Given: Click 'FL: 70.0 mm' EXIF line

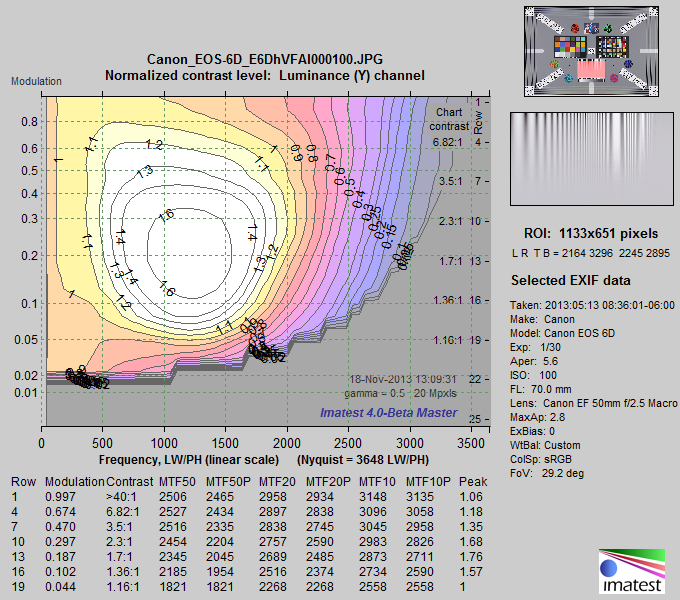Looking at the screenshot, I should click(x=541, y=389).
